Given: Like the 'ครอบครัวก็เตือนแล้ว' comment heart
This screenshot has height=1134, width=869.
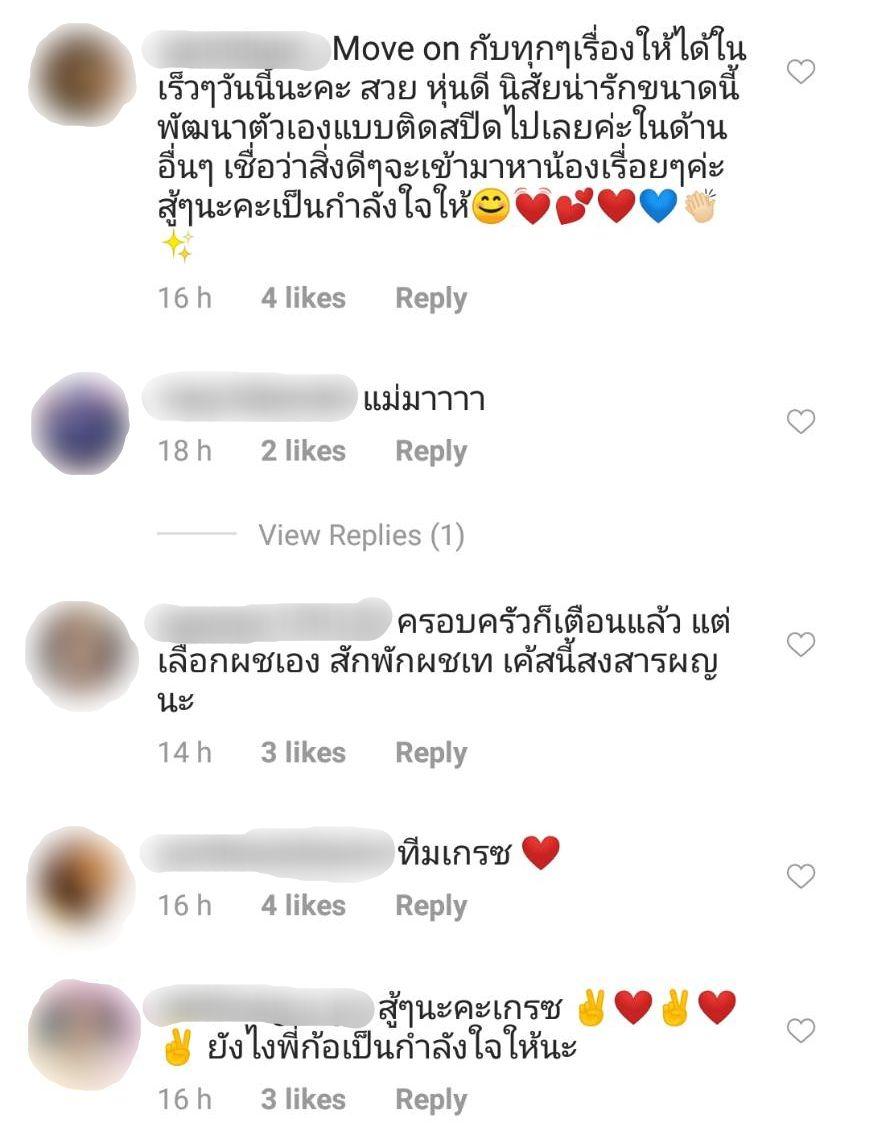Looking at the screenshot, I should 800,644.
